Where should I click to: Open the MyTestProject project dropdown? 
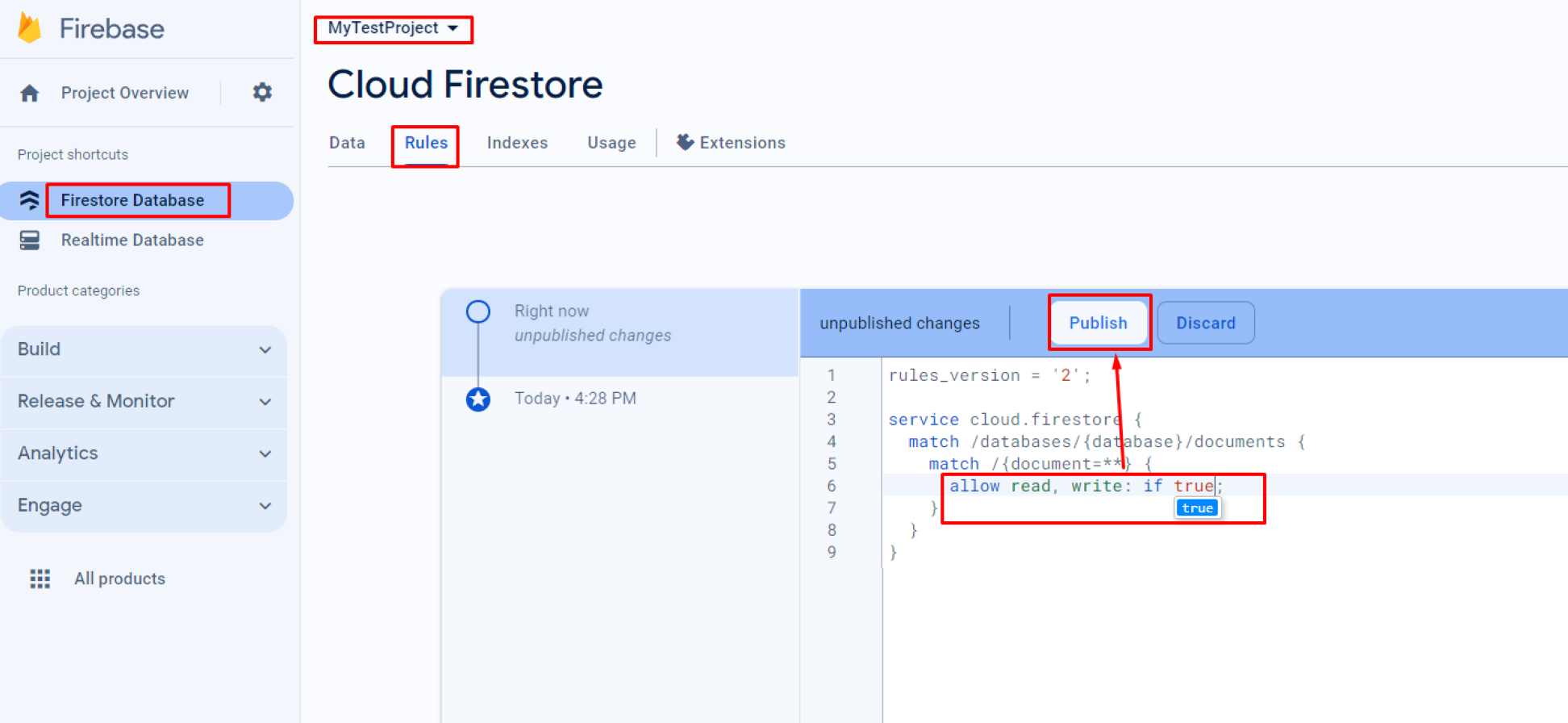pyautogui.click(x=393, y=28)
